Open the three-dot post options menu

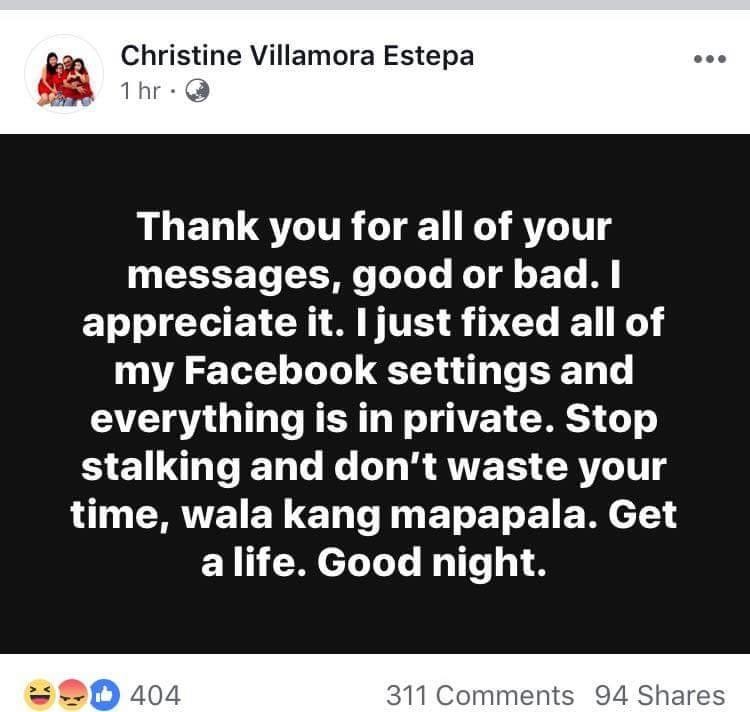tap(709, 59)
